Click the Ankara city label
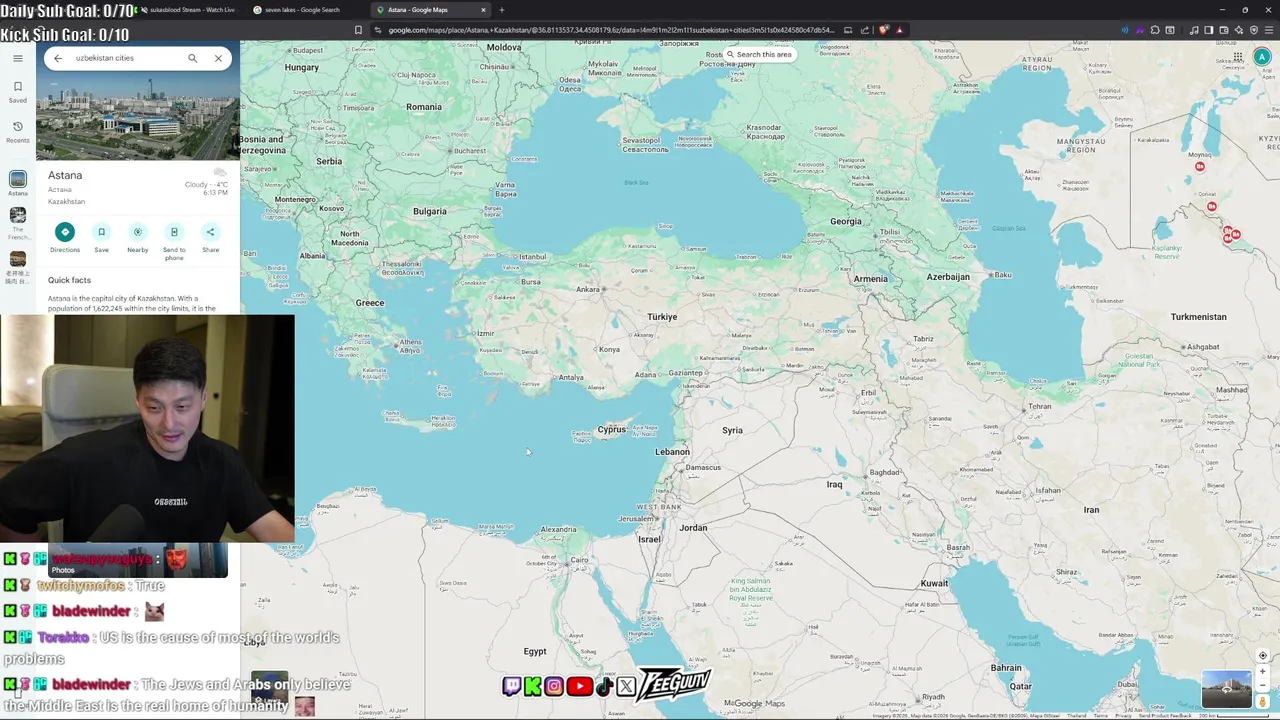The width and height of the screenshot is (1280, 720). point(587,290)
